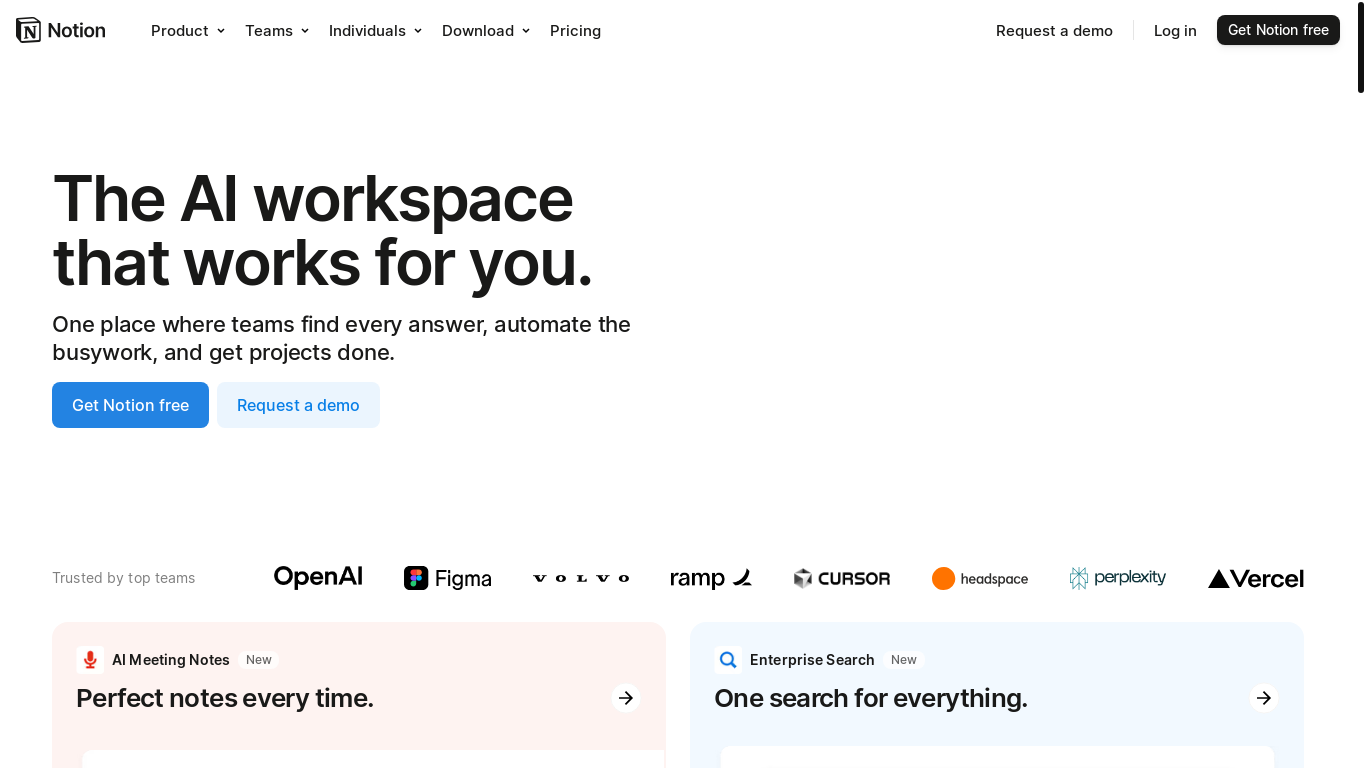The width and height of the screenshot is (1366, 768).
Task: Click New badge beside Enterprise Search
Action: point(904,660)
